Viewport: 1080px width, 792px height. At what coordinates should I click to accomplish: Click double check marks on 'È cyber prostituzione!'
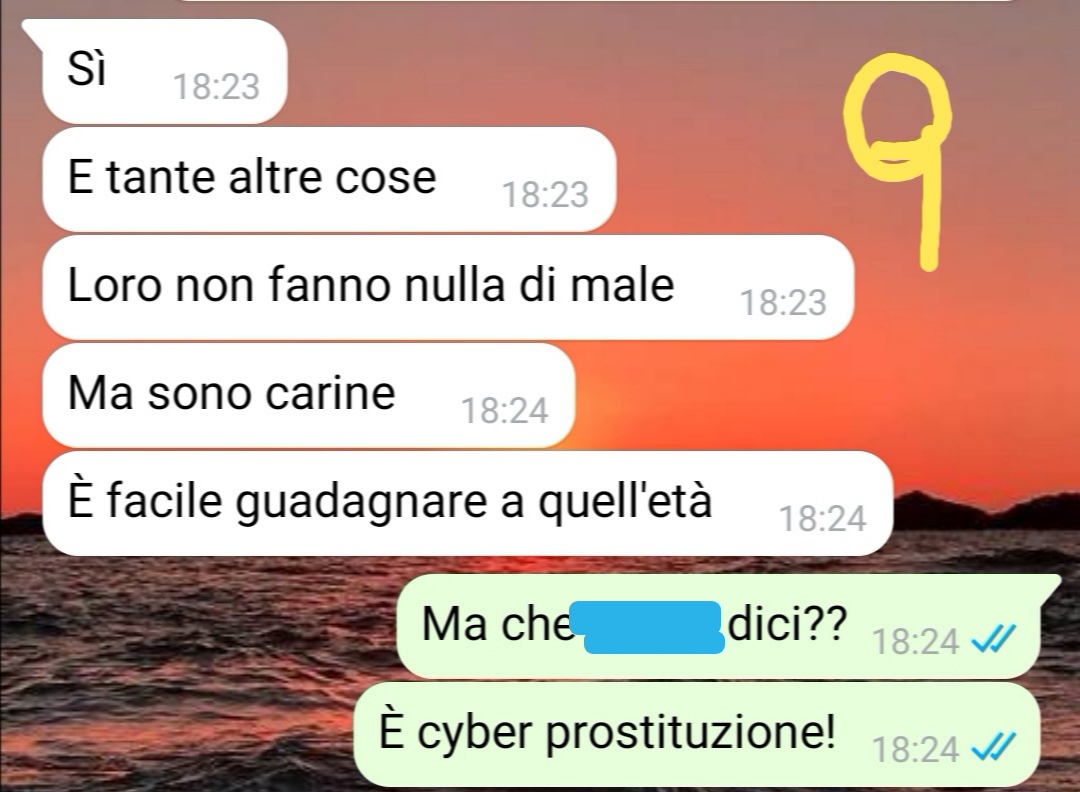coord(993,748)
